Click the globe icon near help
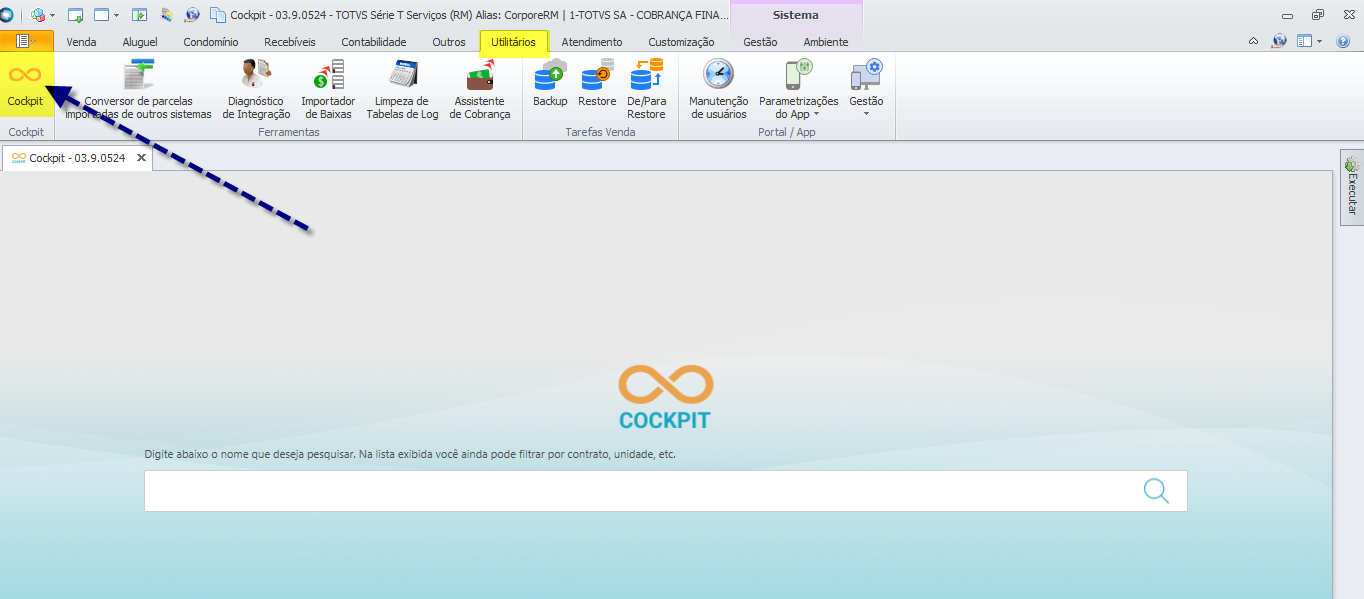 (x=1279, y=41)
